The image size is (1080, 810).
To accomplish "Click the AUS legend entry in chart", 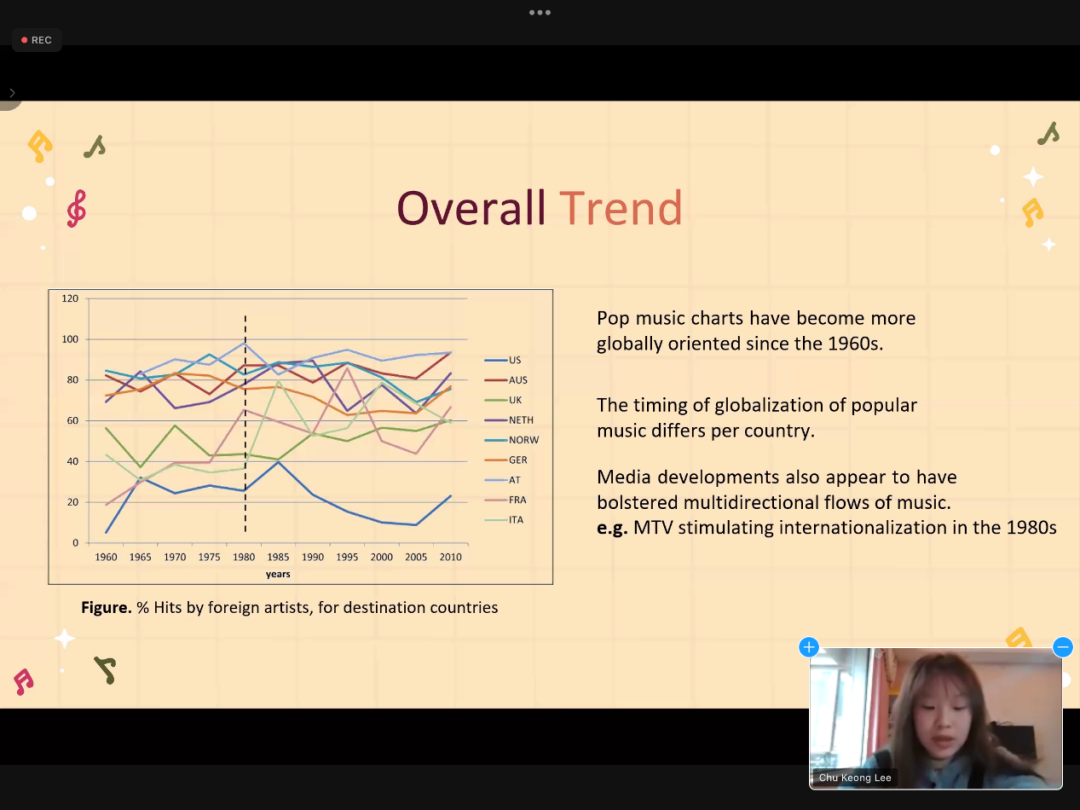I will tap(506, 380).
